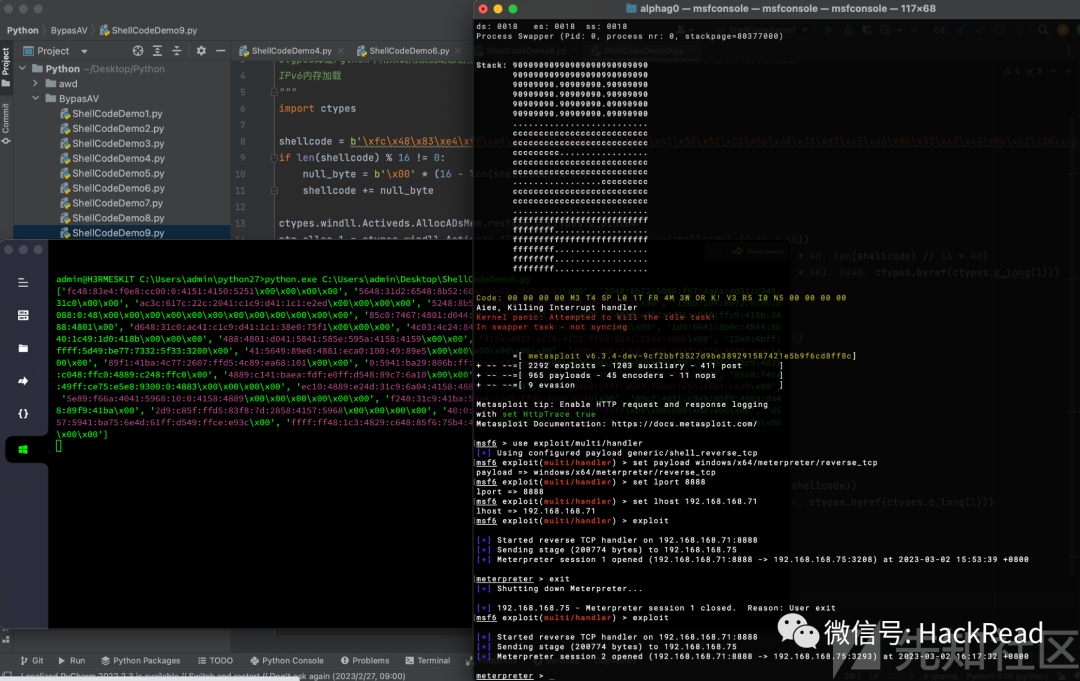Open the Run tool window

coord(72,660)
